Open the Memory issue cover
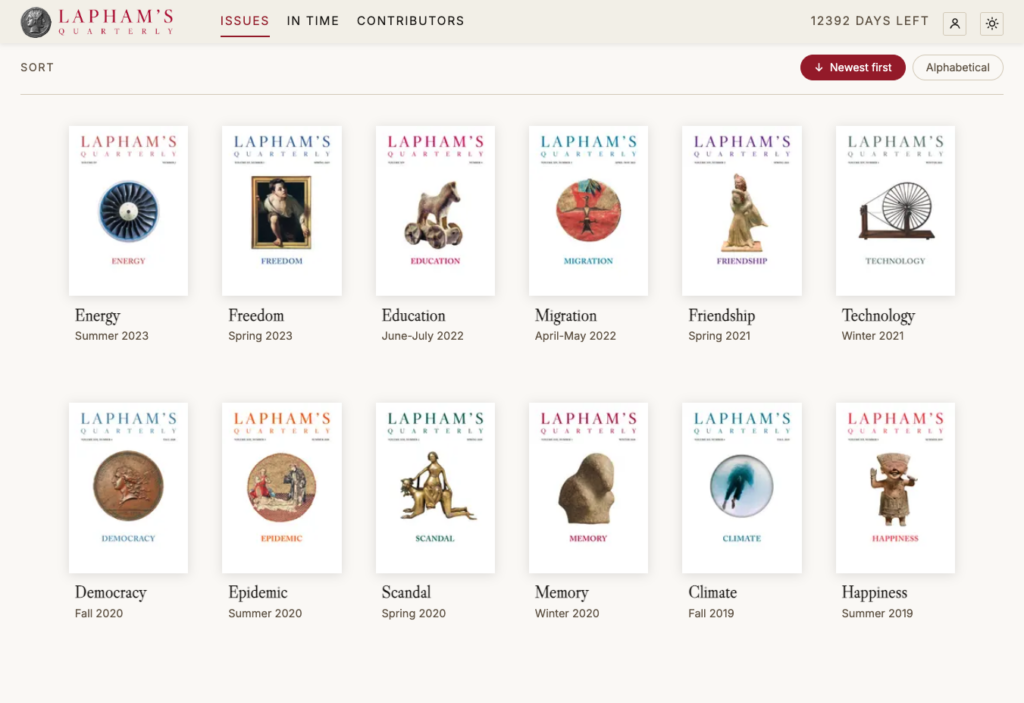The image size is (1024, 703). [x=588, y=488]
